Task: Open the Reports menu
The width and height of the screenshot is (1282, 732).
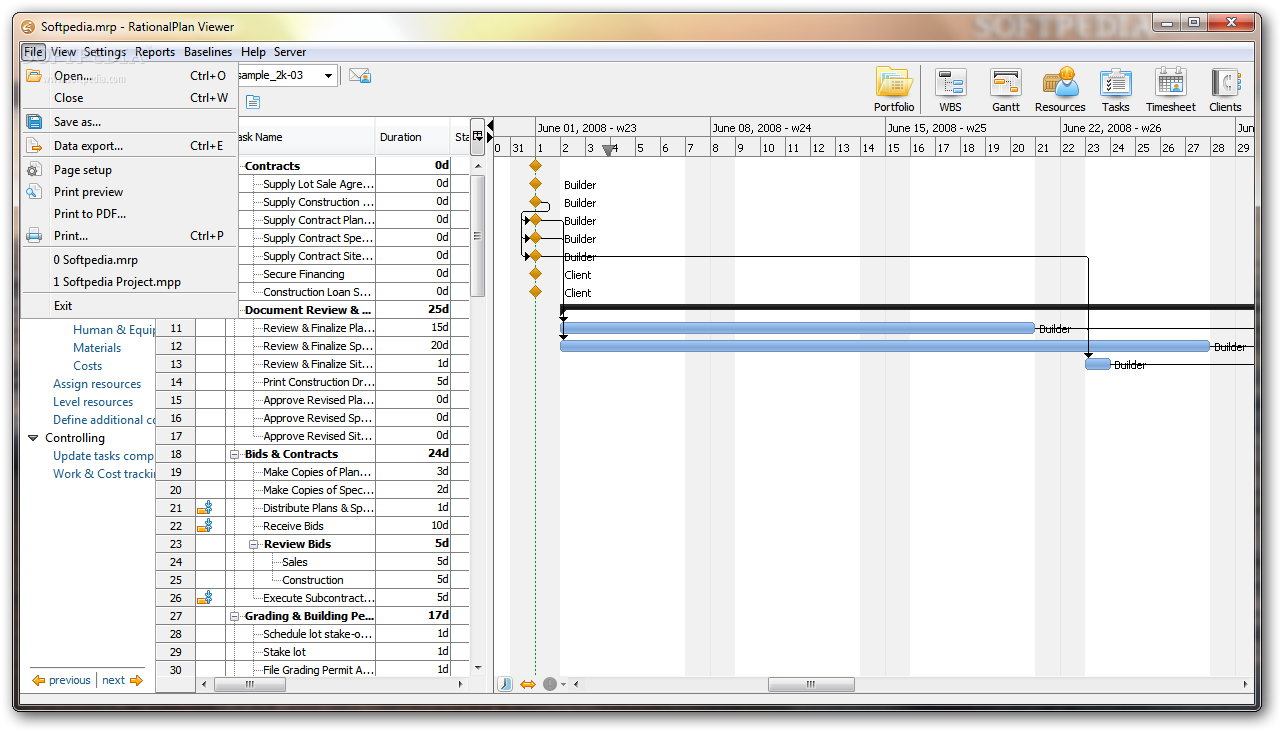Action: [155, 52]
